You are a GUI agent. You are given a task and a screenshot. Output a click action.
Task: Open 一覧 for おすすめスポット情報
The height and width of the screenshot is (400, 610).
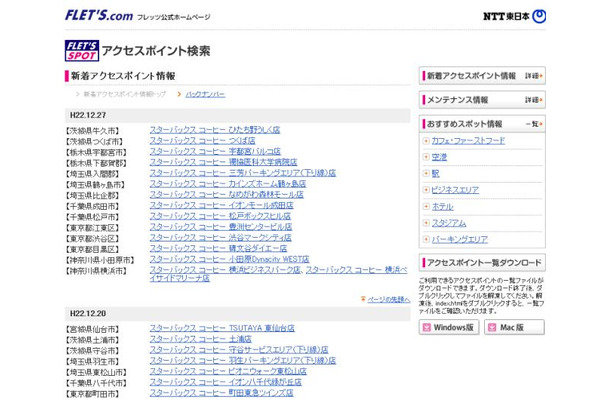click(534, 124)
